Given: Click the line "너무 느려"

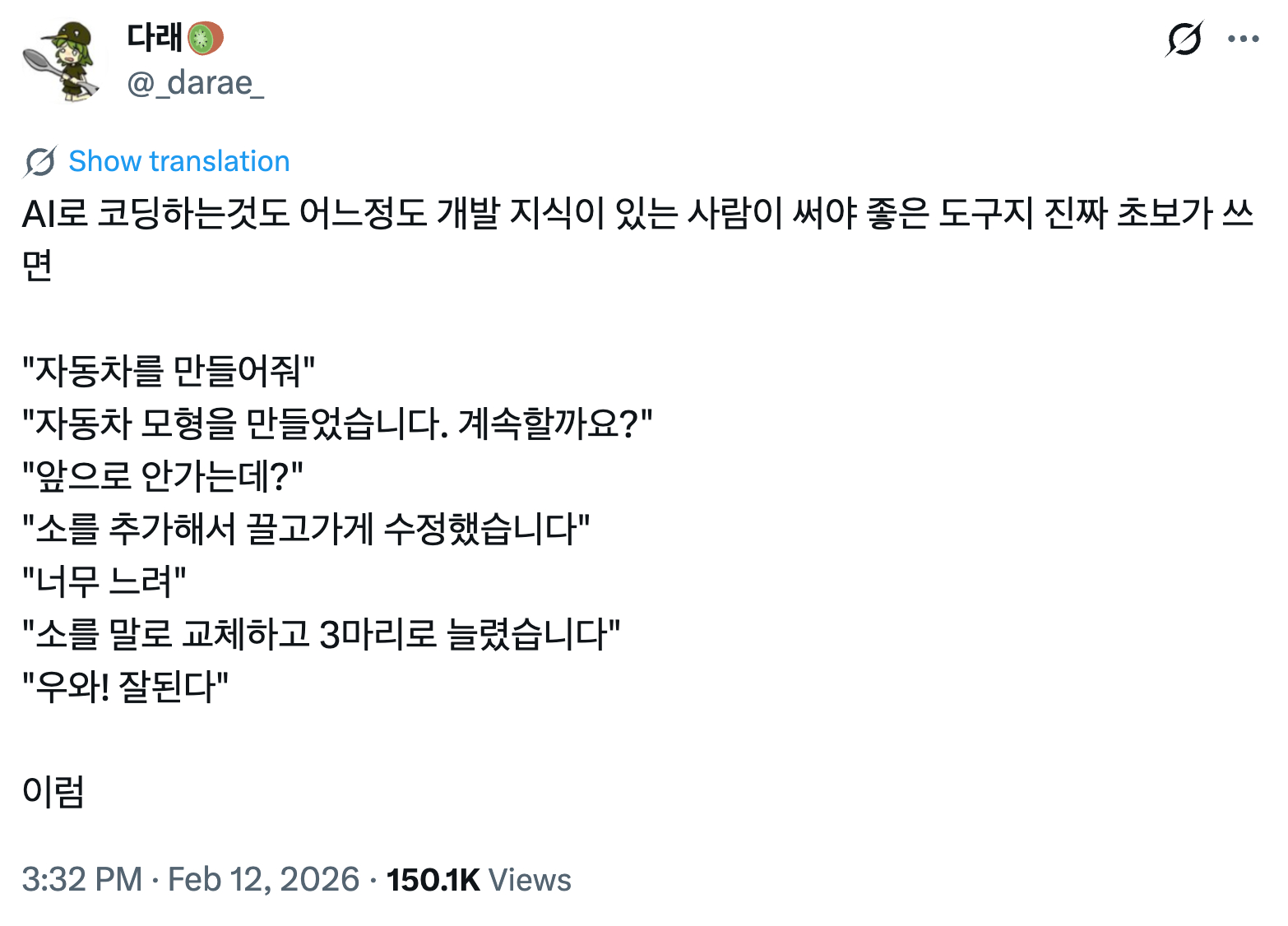Looking at the screenshot, I should 104,581.
